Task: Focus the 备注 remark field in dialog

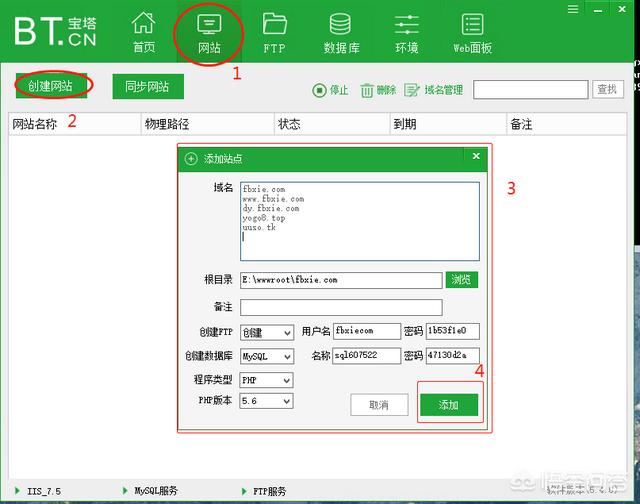Action: [x=341, y=307]
